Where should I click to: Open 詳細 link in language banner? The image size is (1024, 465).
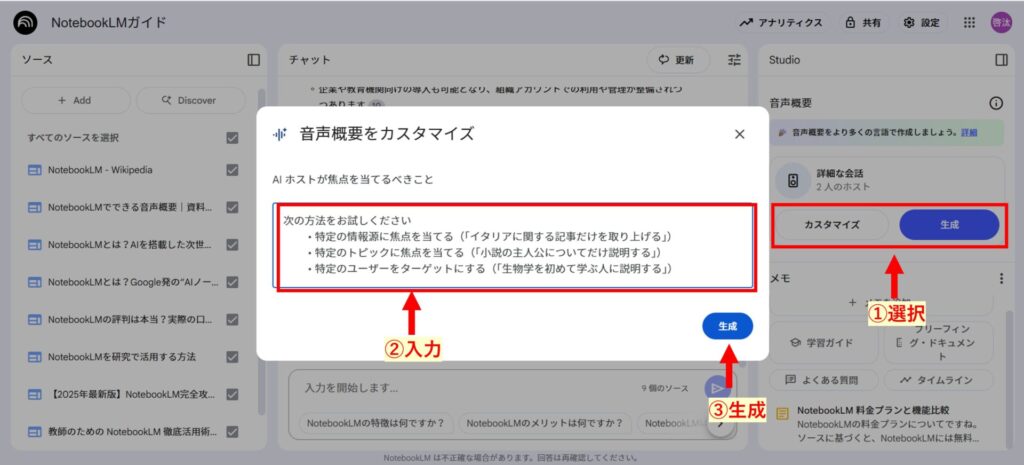(969, 132)
